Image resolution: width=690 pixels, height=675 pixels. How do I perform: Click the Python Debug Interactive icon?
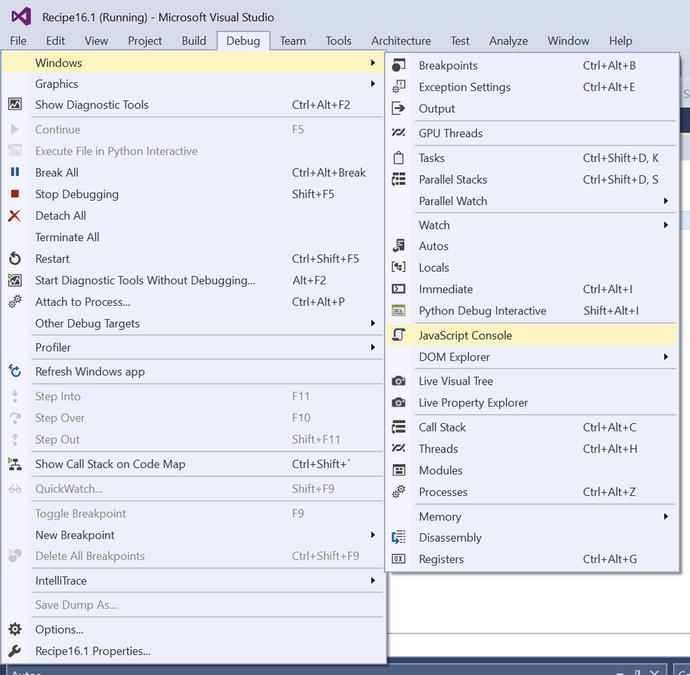point(399,310)
